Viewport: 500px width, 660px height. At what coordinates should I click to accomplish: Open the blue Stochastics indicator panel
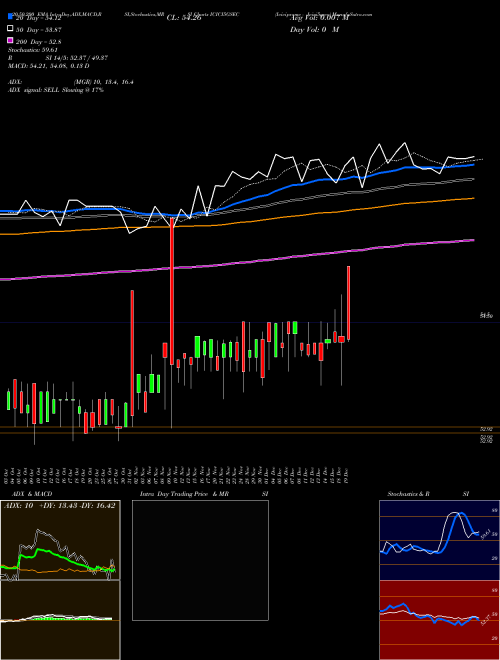[439, 540]
